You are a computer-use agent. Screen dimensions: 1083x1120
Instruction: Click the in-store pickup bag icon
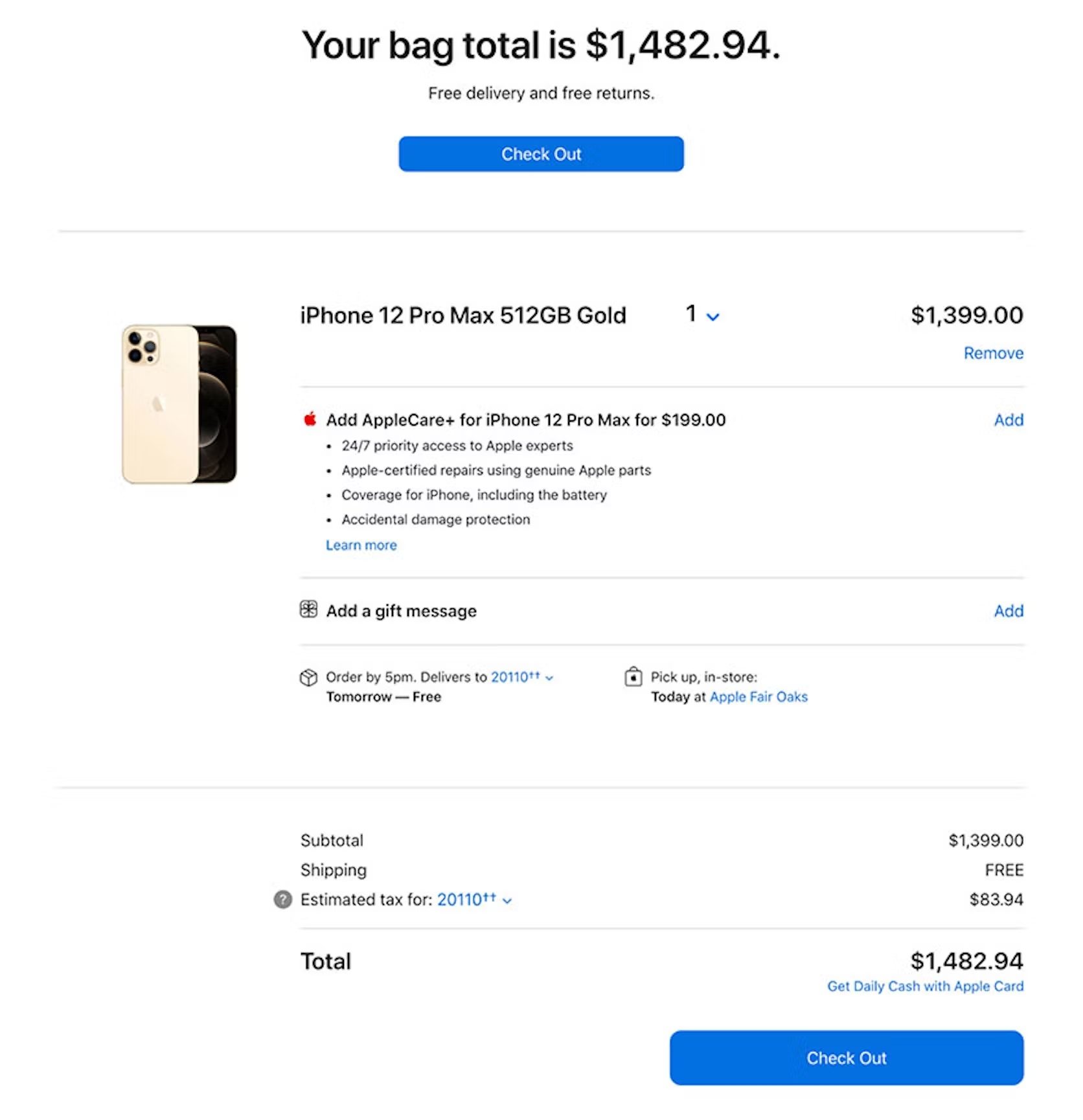(633, 677)
